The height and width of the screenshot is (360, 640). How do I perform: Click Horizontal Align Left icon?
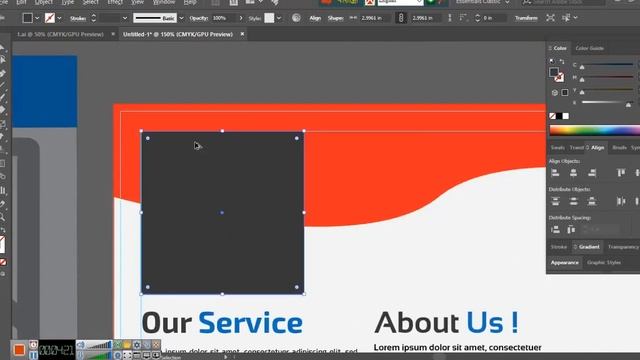pos(555,173)
